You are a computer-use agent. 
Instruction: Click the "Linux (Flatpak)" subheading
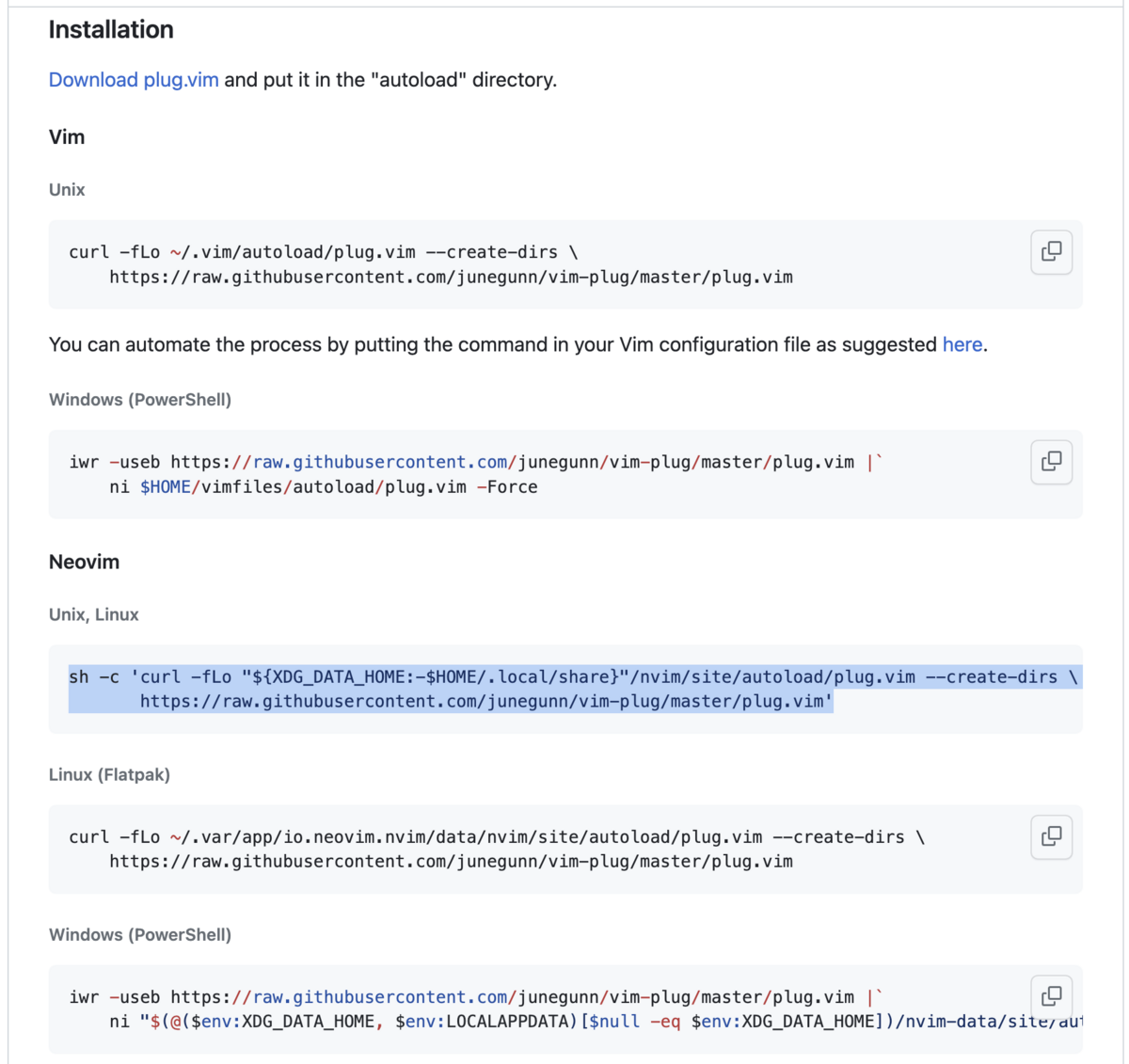coord(109,775)
